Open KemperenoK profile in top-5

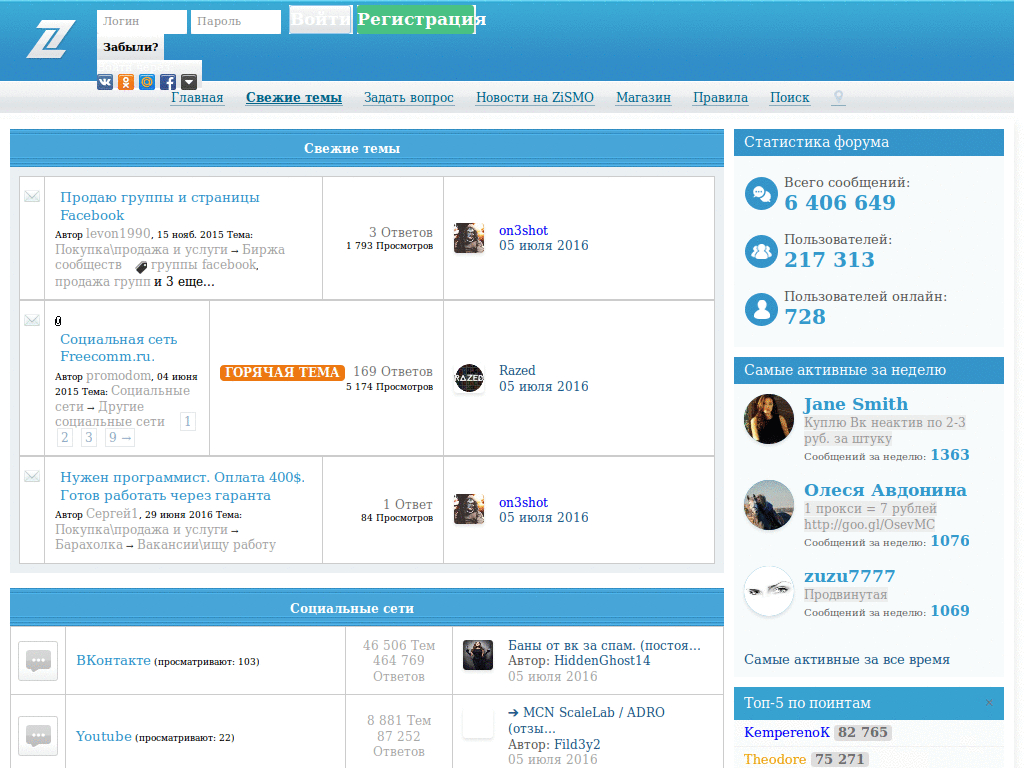point(787,732)
